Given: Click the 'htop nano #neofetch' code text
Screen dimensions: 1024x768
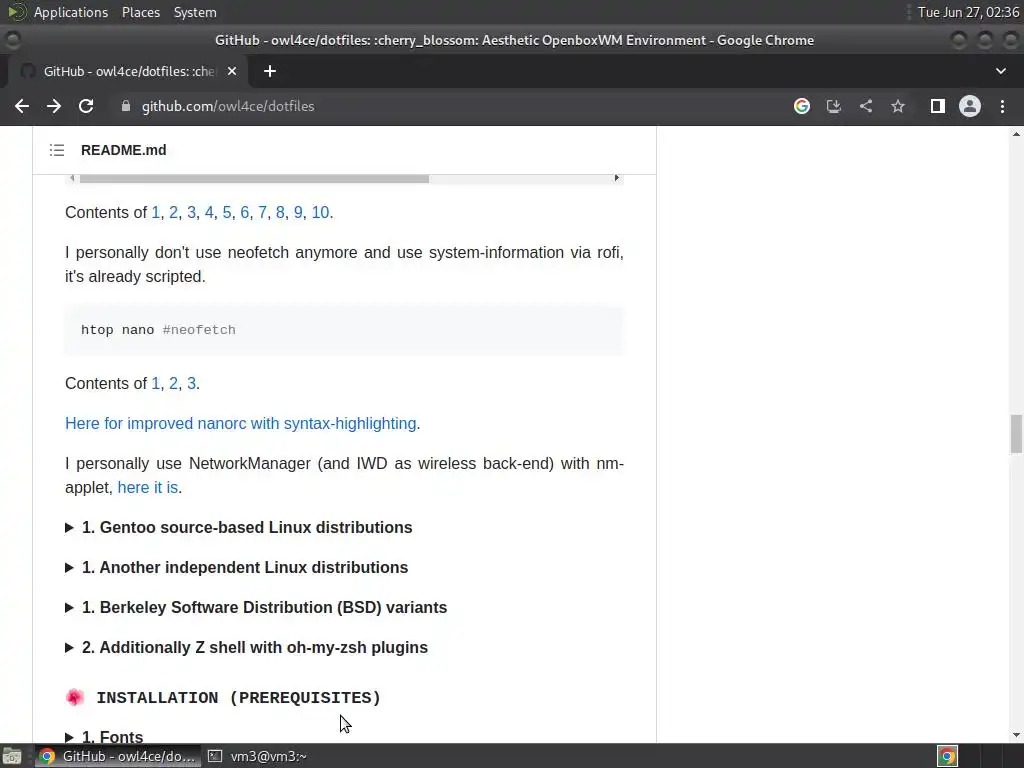Looking at the screenshot, I should point(158,330).
